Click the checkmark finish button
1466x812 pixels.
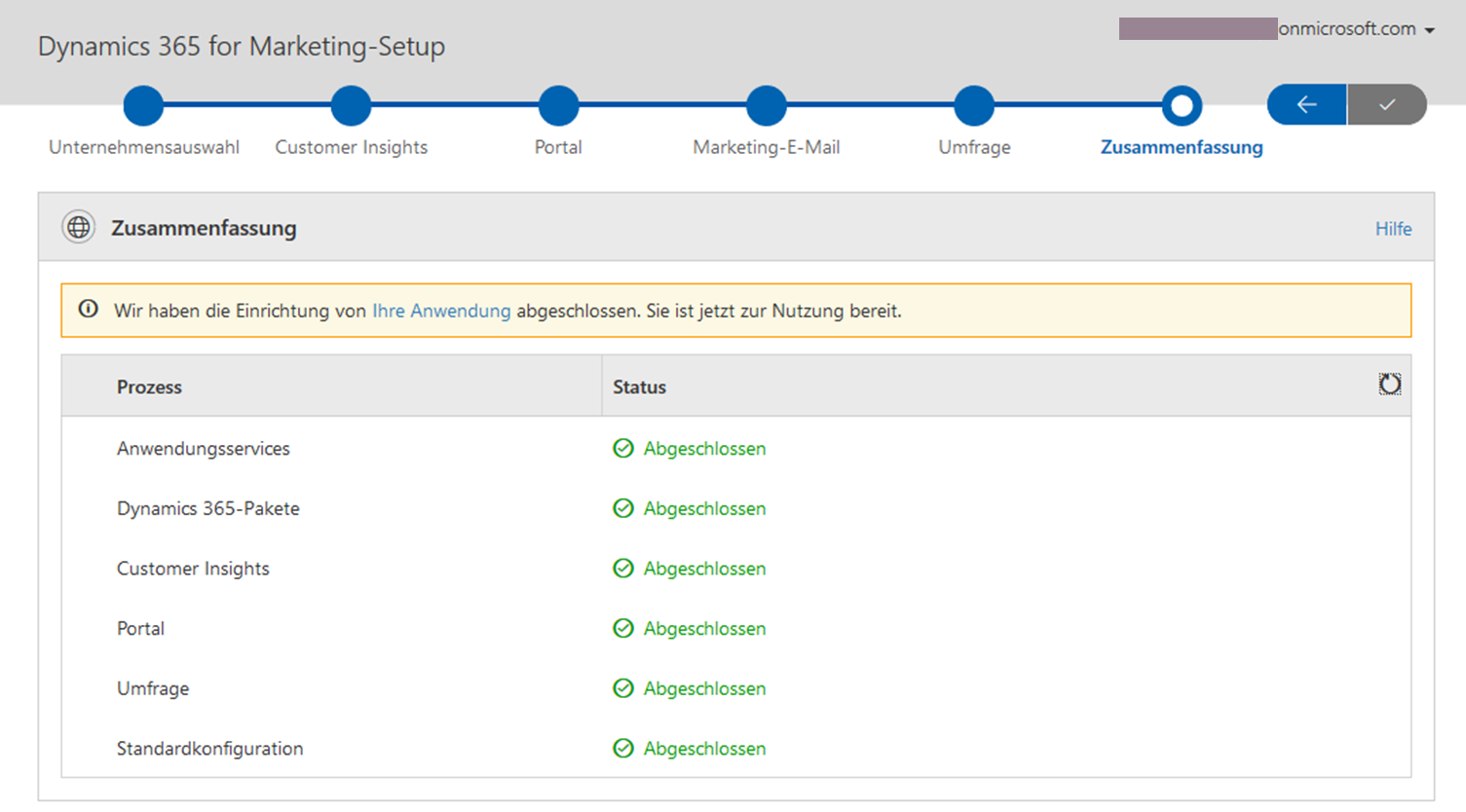[1387, 104]
